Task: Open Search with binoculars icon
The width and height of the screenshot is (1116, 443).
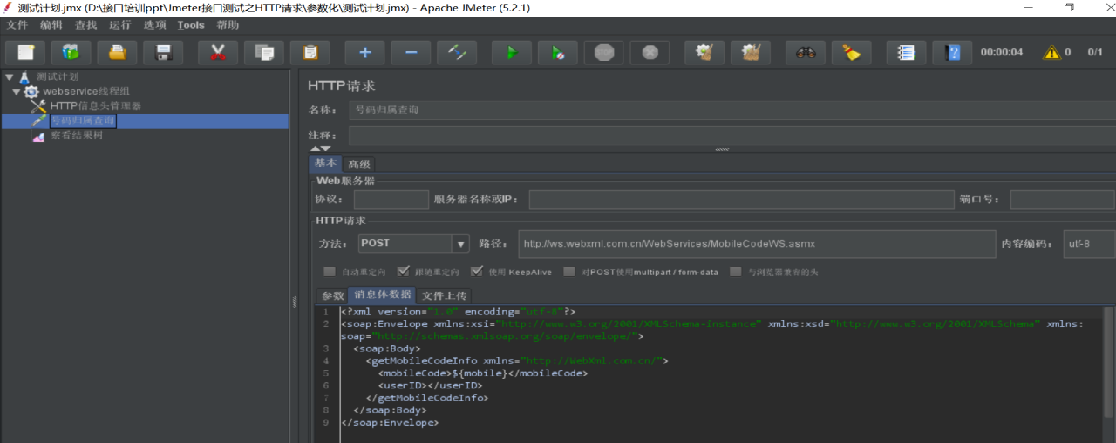Action: [806, 53]
